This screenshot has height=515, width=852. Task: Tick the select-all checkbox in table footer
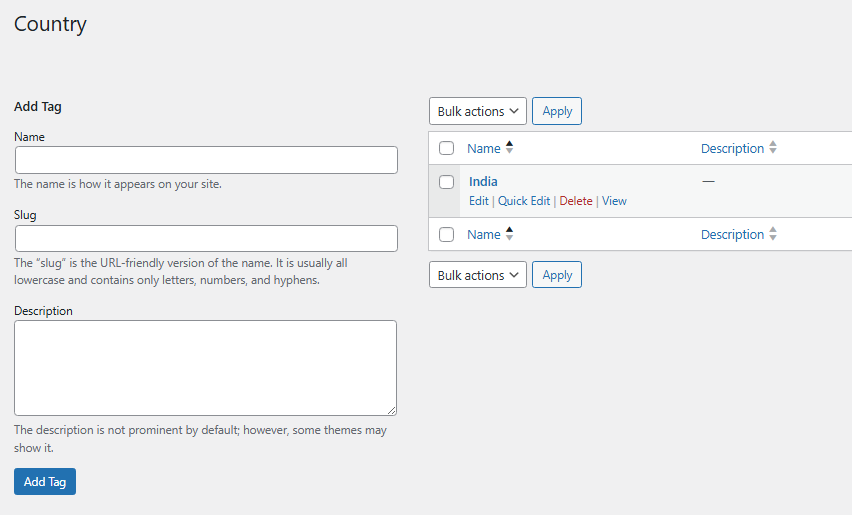tap(447, 235)
